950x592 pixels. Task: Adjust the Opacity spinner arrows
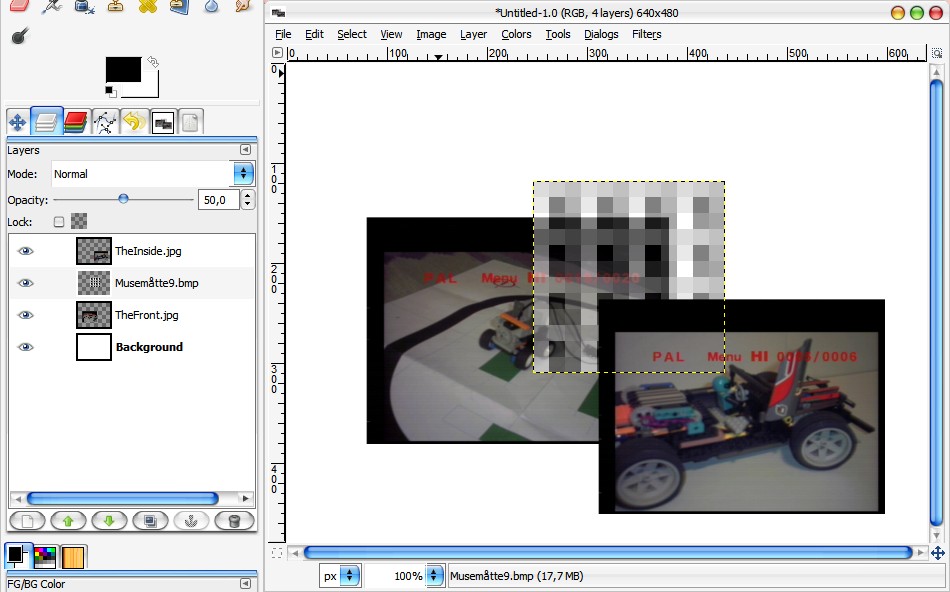[248, 199]
